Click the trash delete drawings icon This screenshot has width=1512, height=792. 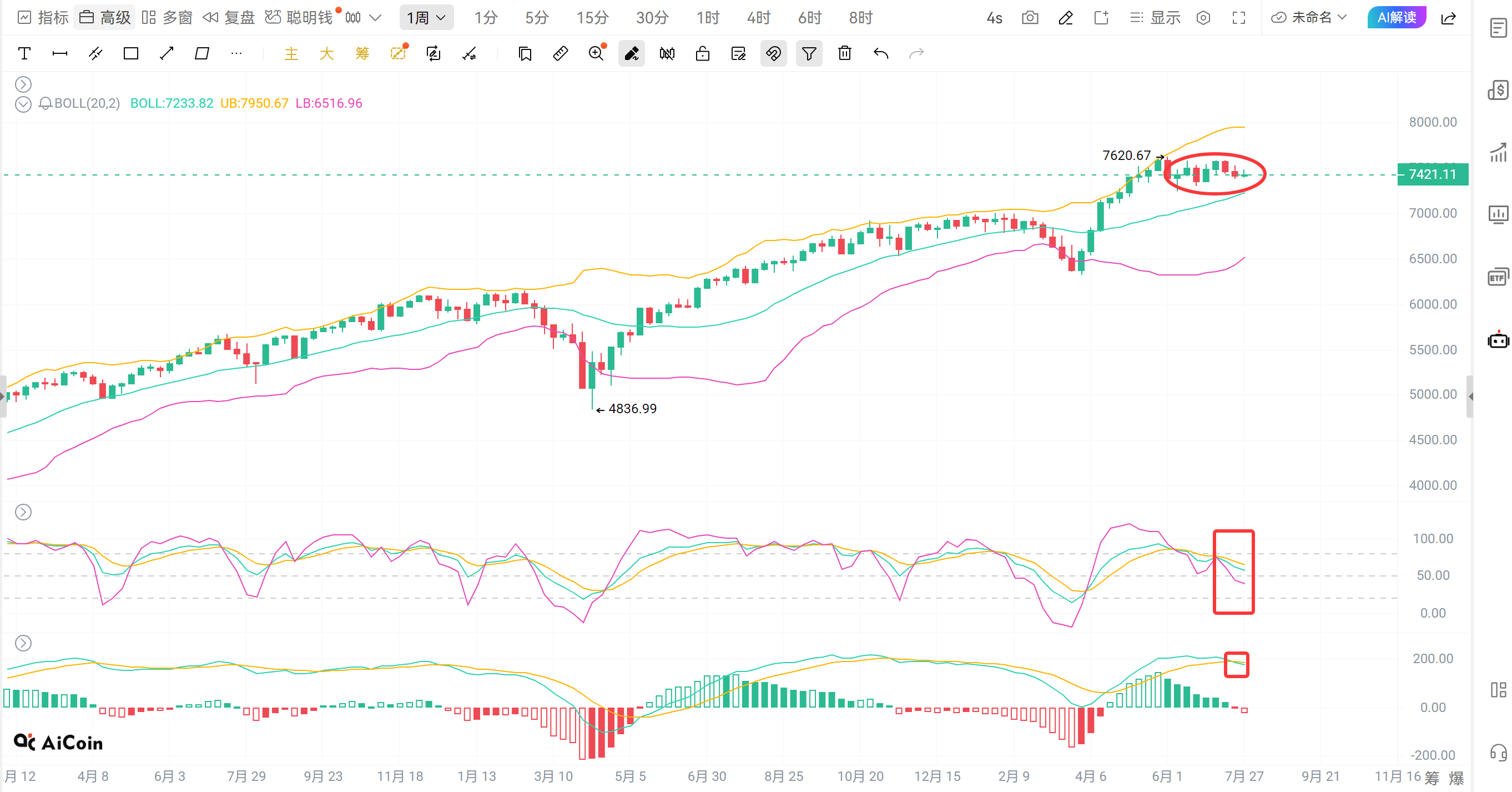845,53
